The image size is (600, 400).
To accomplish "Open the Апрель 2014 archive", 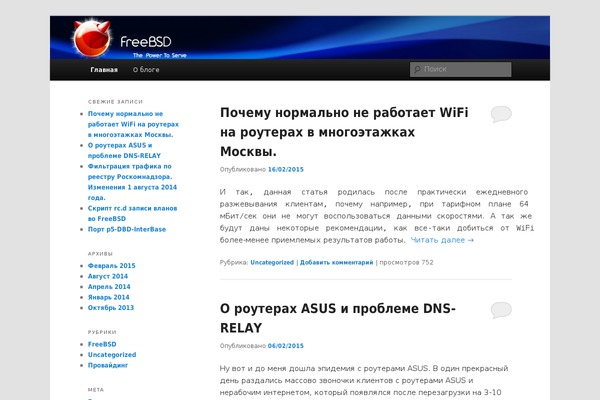I will (109, 287).
